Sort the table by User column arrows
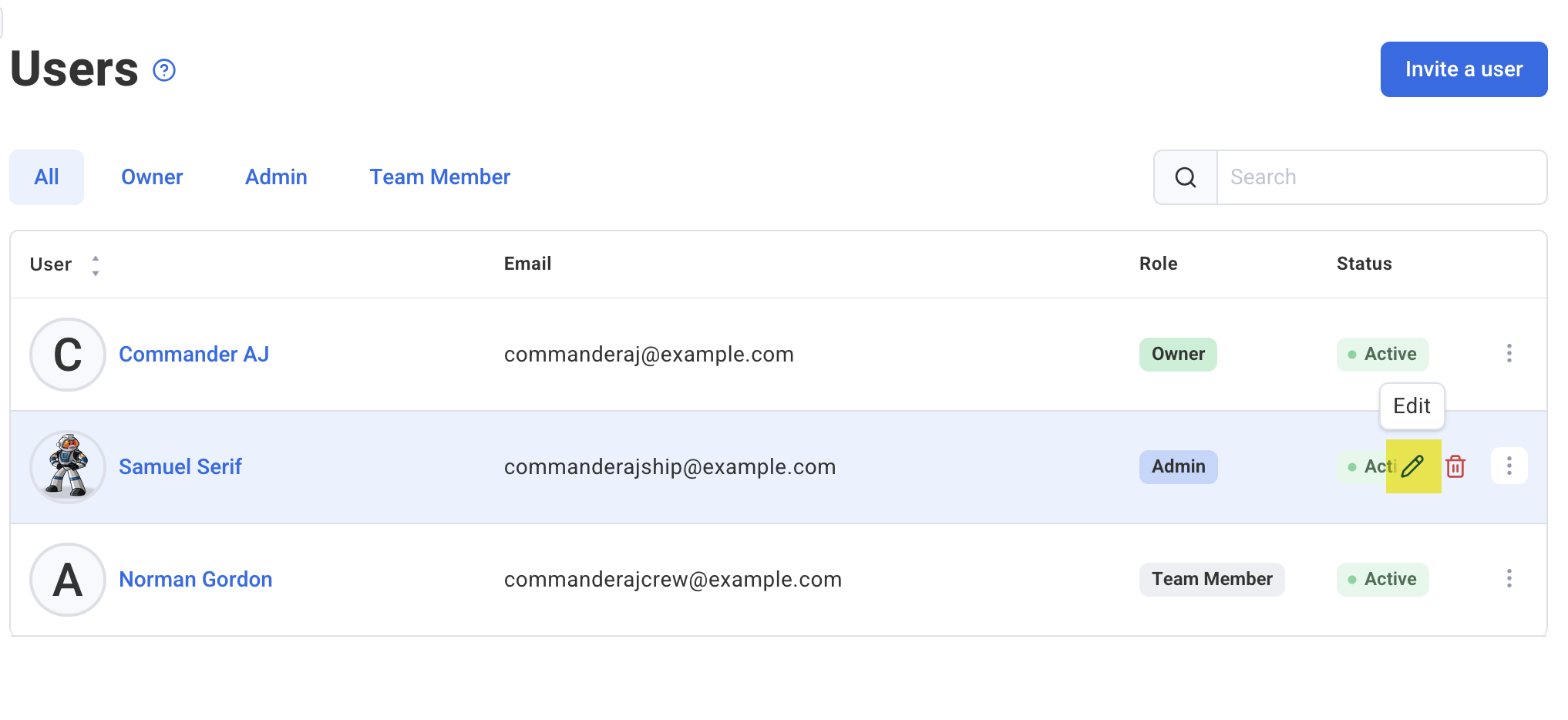Viewport: 1568px width, 720px height. coord(96,266)
